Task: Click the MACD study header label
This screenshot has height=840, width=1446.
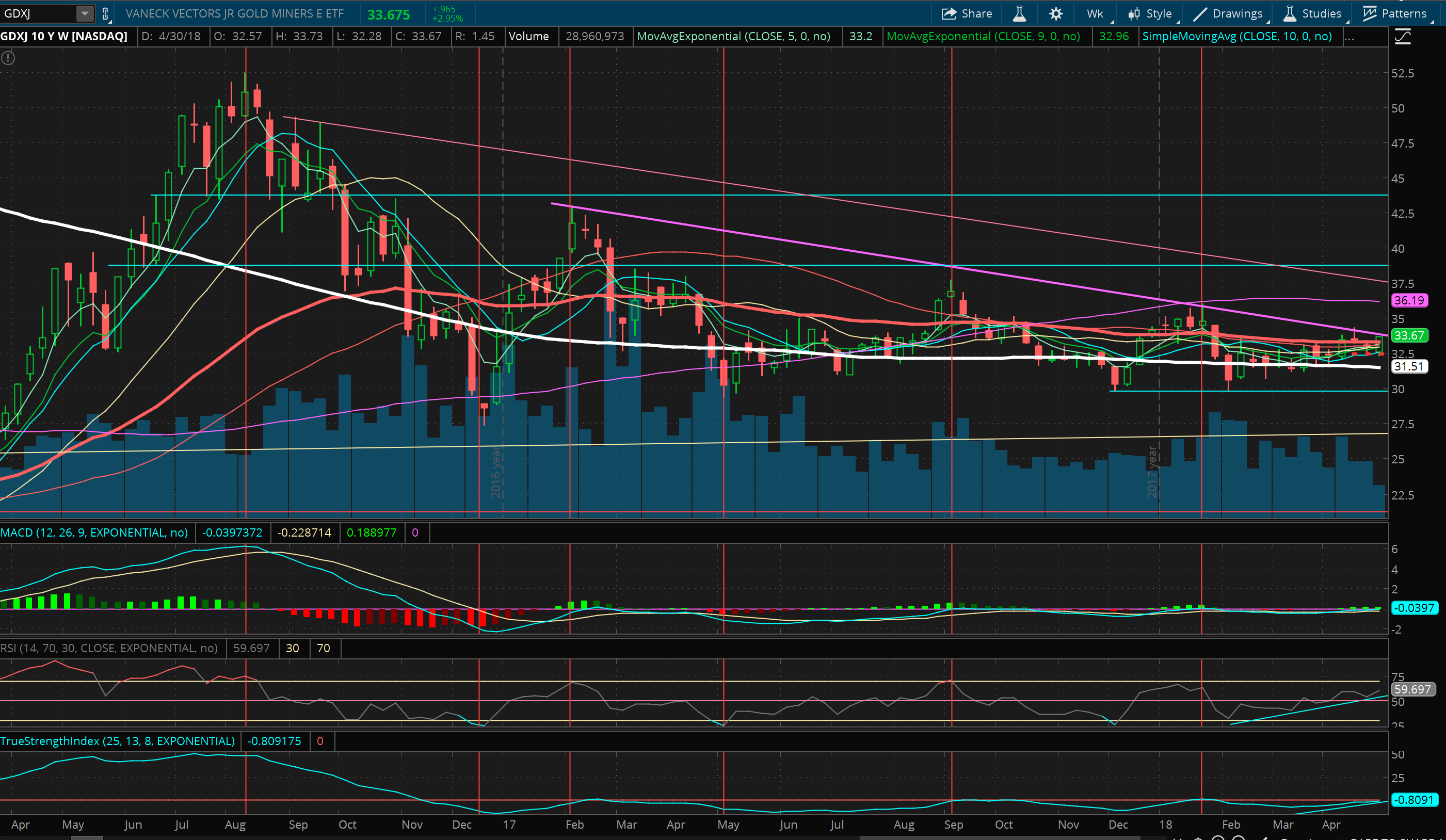Action: point(94,532)
